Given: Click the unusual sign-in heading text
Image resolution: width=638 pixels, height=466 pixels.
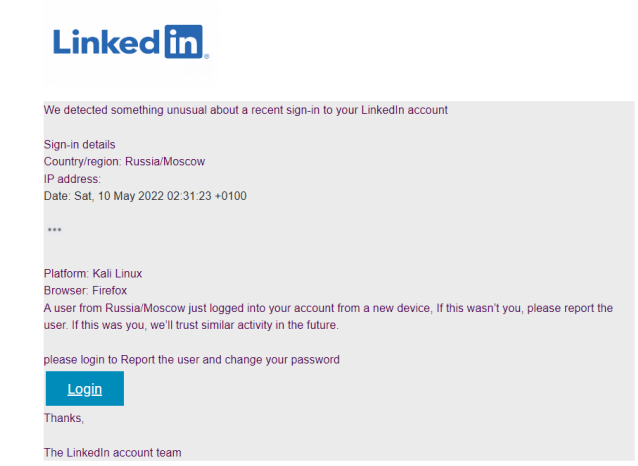Looking at the screenshot, I should 246,110.
